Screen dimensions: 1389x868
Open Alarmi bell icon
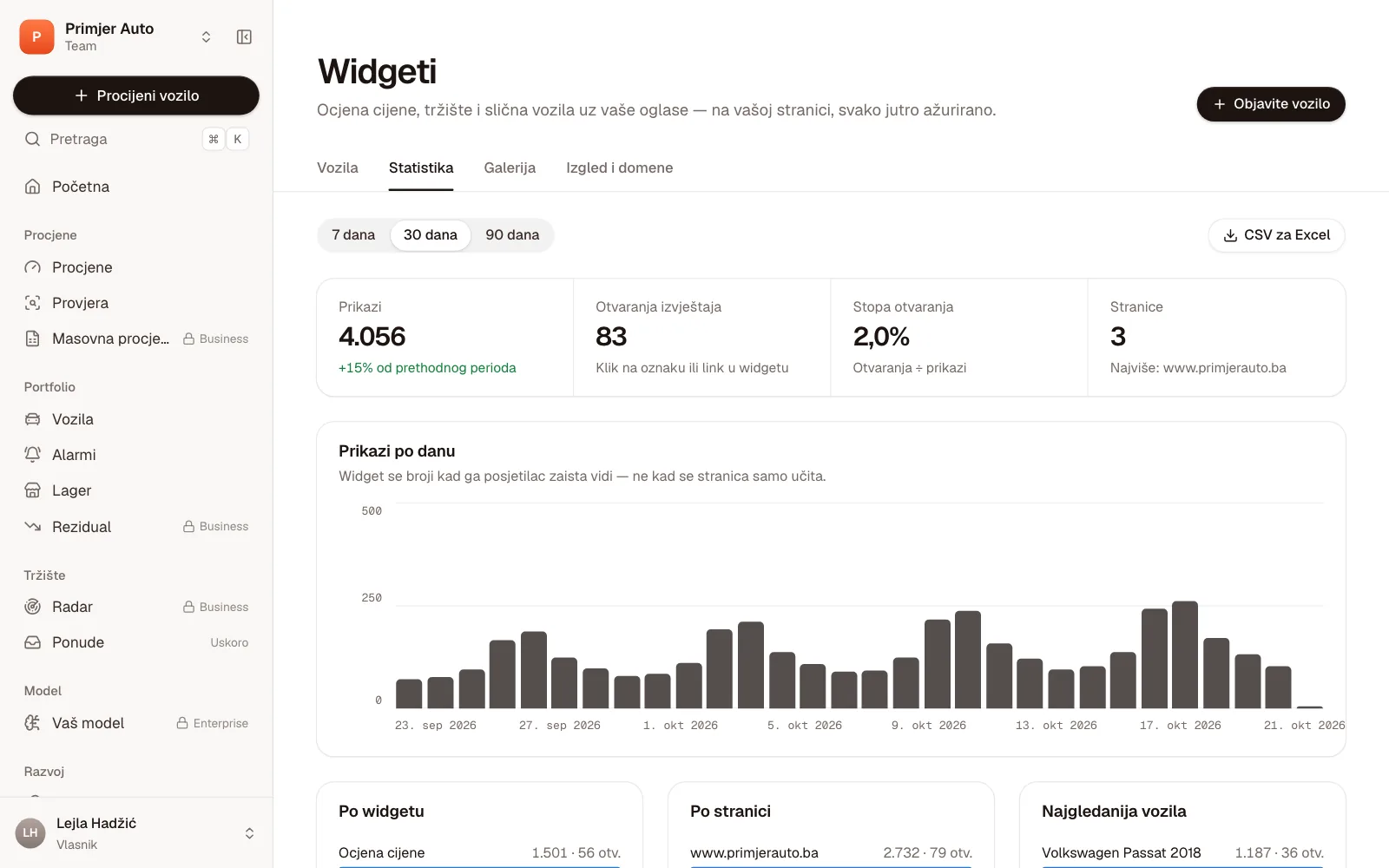coord(33,455)
